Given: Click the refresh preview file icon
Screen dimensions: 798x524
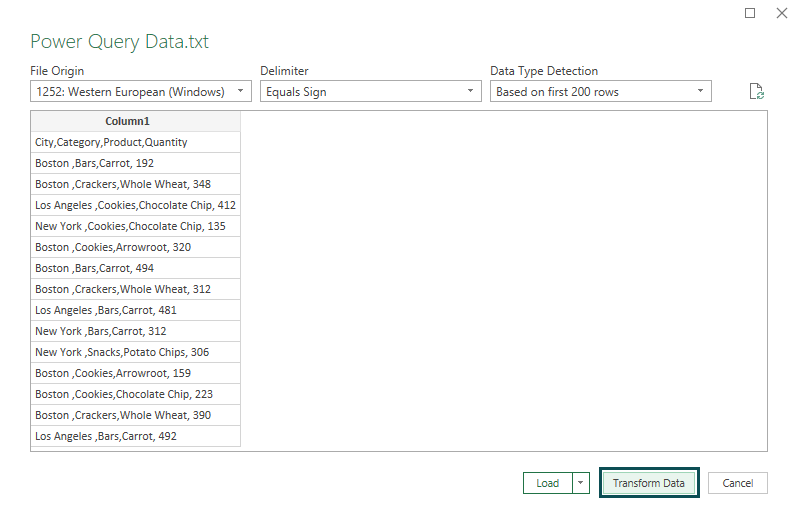Looking at the screenshot, I should pyautogui.click(x=757, y=92).
